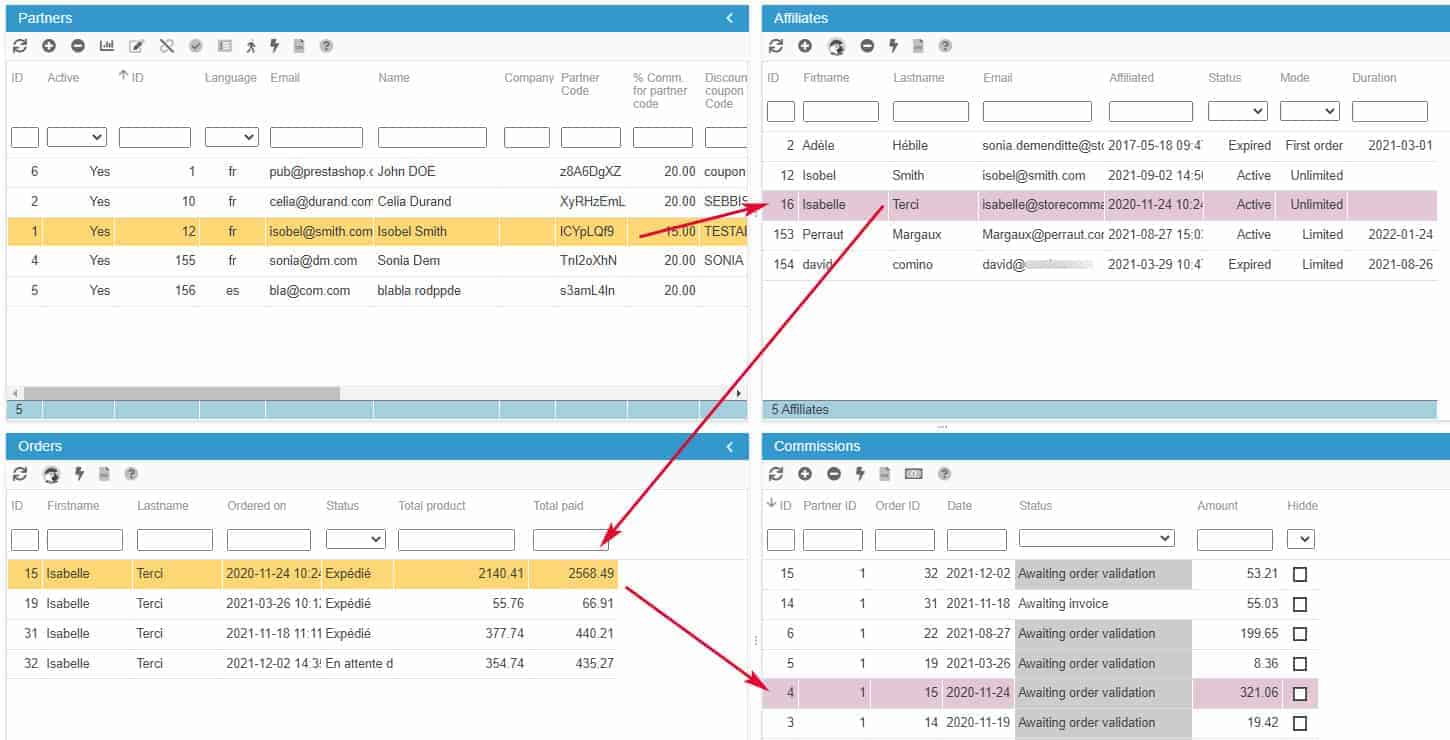Check Hidden box for commission ID 14
Image resolution: width=1450 pixels, height=740 pixels.
point(1300,605)
